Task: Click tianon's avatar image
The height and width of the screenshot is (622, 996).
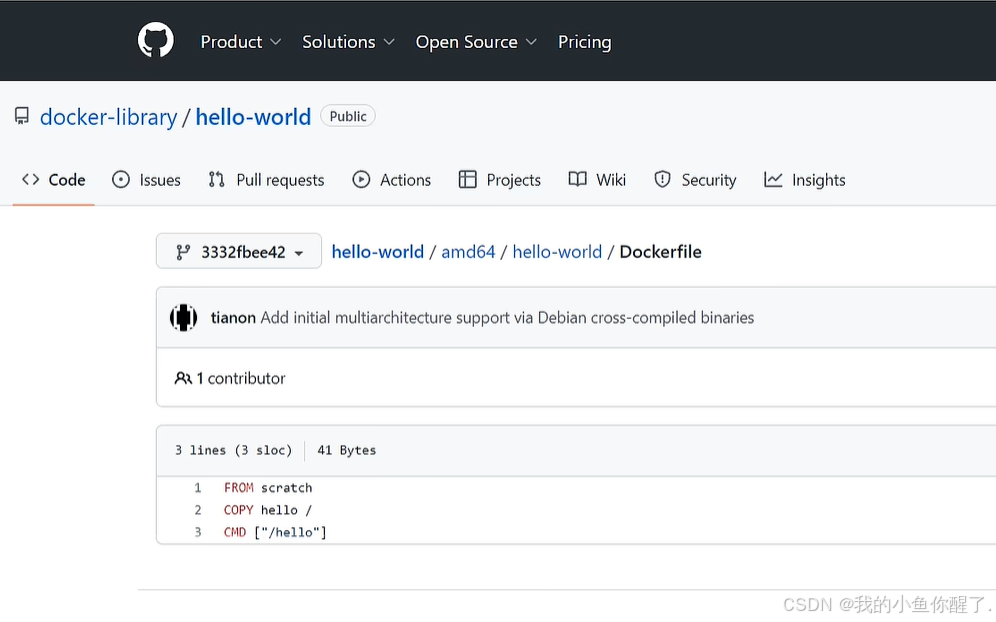Action: [x=183, y=318]
